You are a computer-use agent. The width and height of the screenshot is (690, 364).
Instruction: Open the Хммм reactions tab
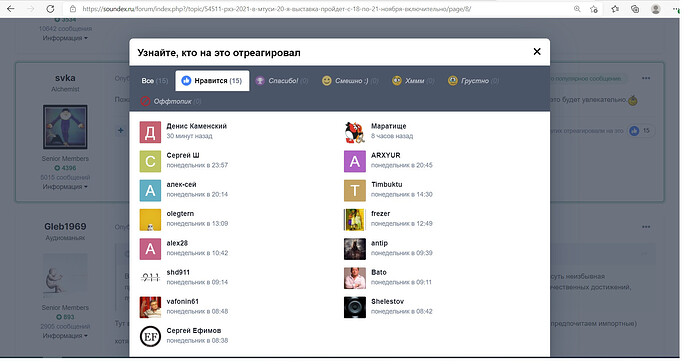pos(413,81)
